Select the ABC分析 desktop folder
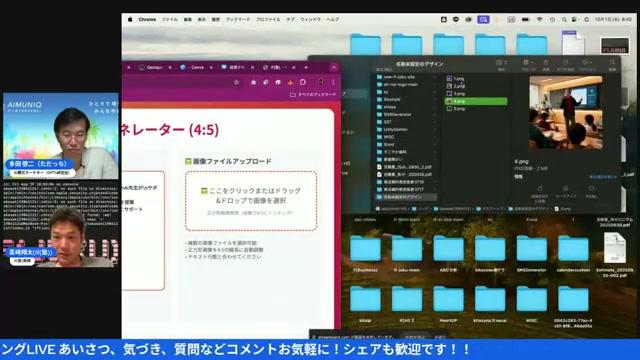The image size is (640, 360). coord(448,253)
